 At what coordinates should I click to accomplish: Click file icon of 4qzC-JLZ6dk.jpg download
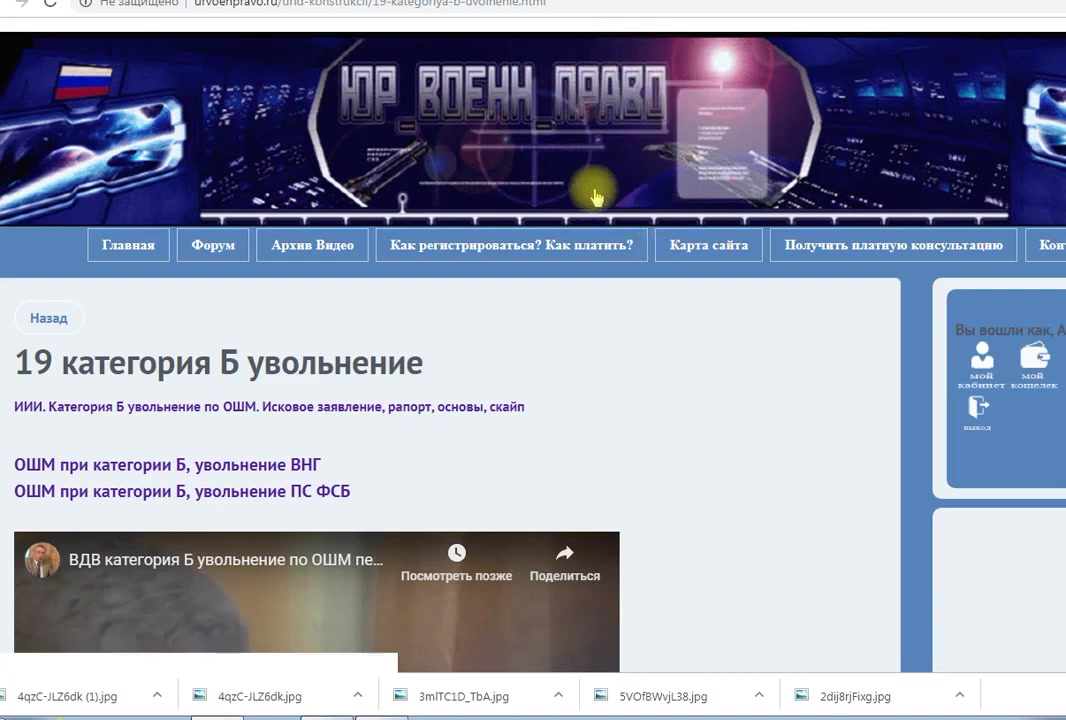tap(200, 695)
